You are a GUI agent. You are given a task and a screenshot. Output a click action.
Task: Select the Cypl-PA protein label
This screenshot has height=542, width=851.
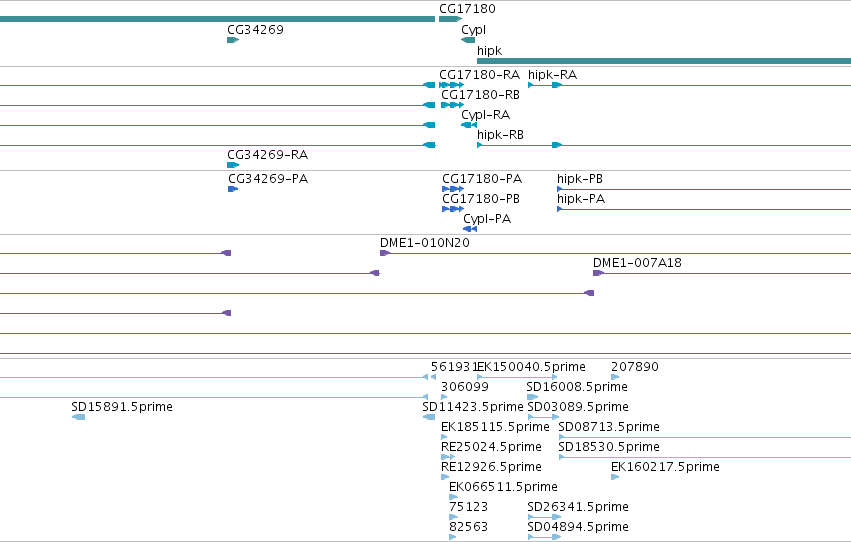click(487, 219)
